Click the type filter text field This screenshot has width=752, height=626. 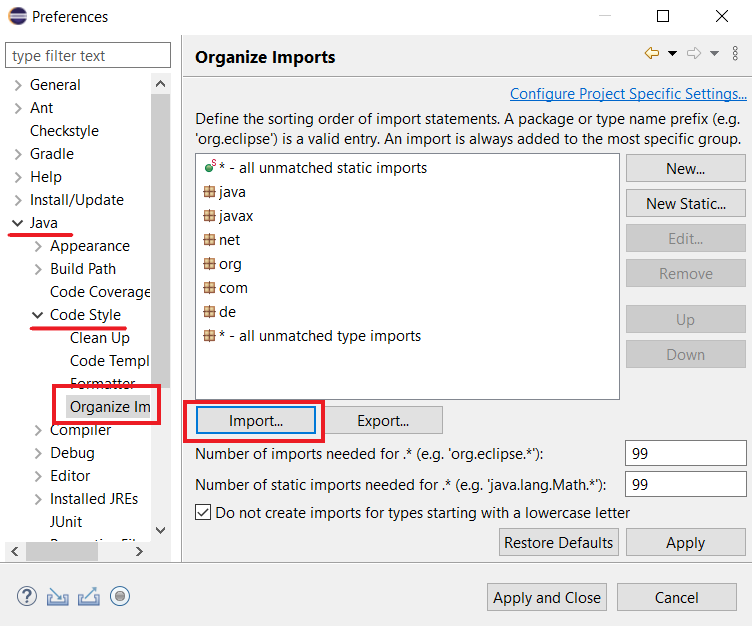click(x=88, y=55)
